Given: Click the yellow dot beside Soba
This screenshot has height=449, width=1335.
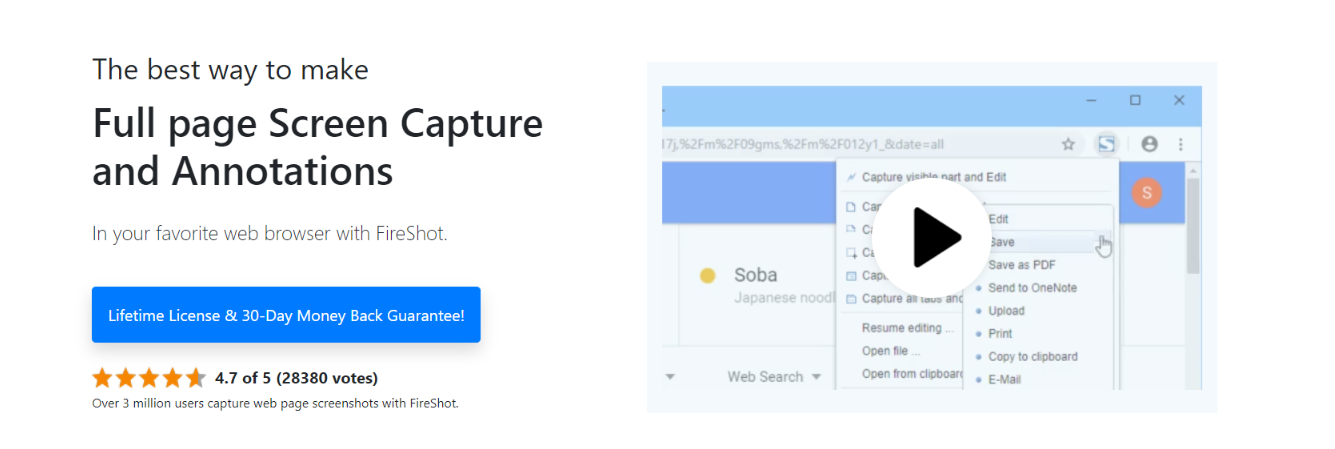Looking at the screenshot, I should pyautogui.click(x=708, y=275).
